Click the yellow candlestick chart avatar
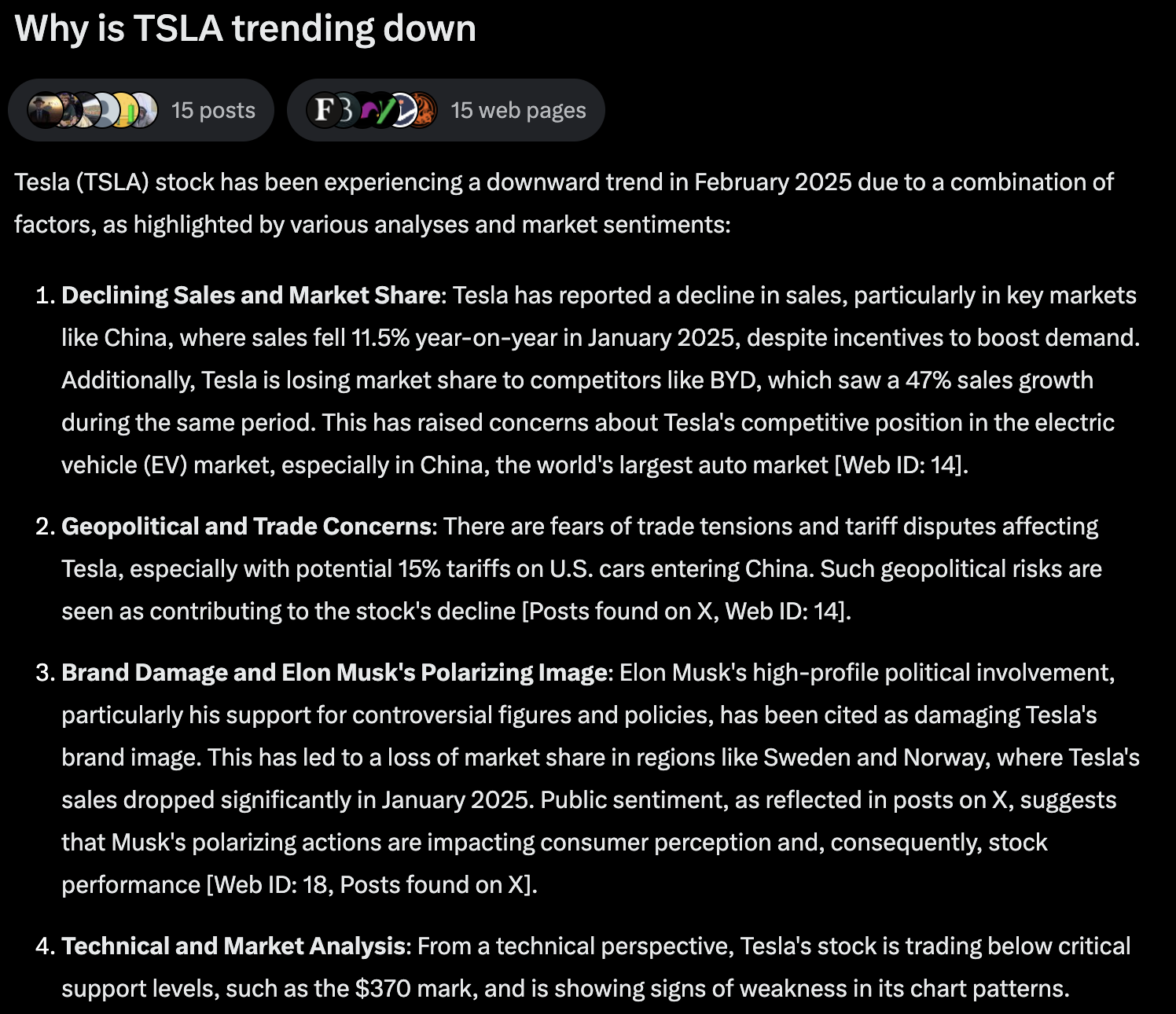This screenshot has width=1176, height=1014. (x=124, y=110)
